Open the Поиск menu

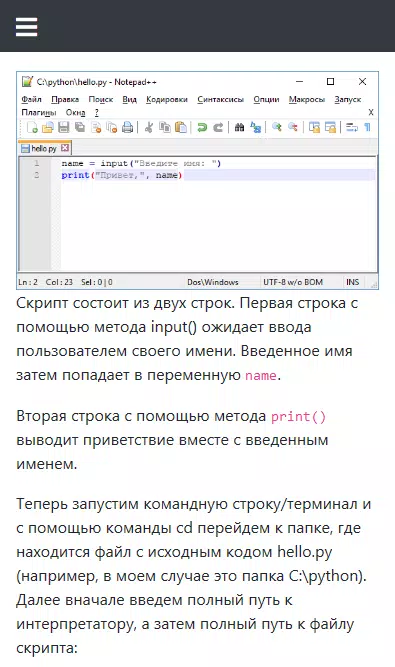click(101, 100)
